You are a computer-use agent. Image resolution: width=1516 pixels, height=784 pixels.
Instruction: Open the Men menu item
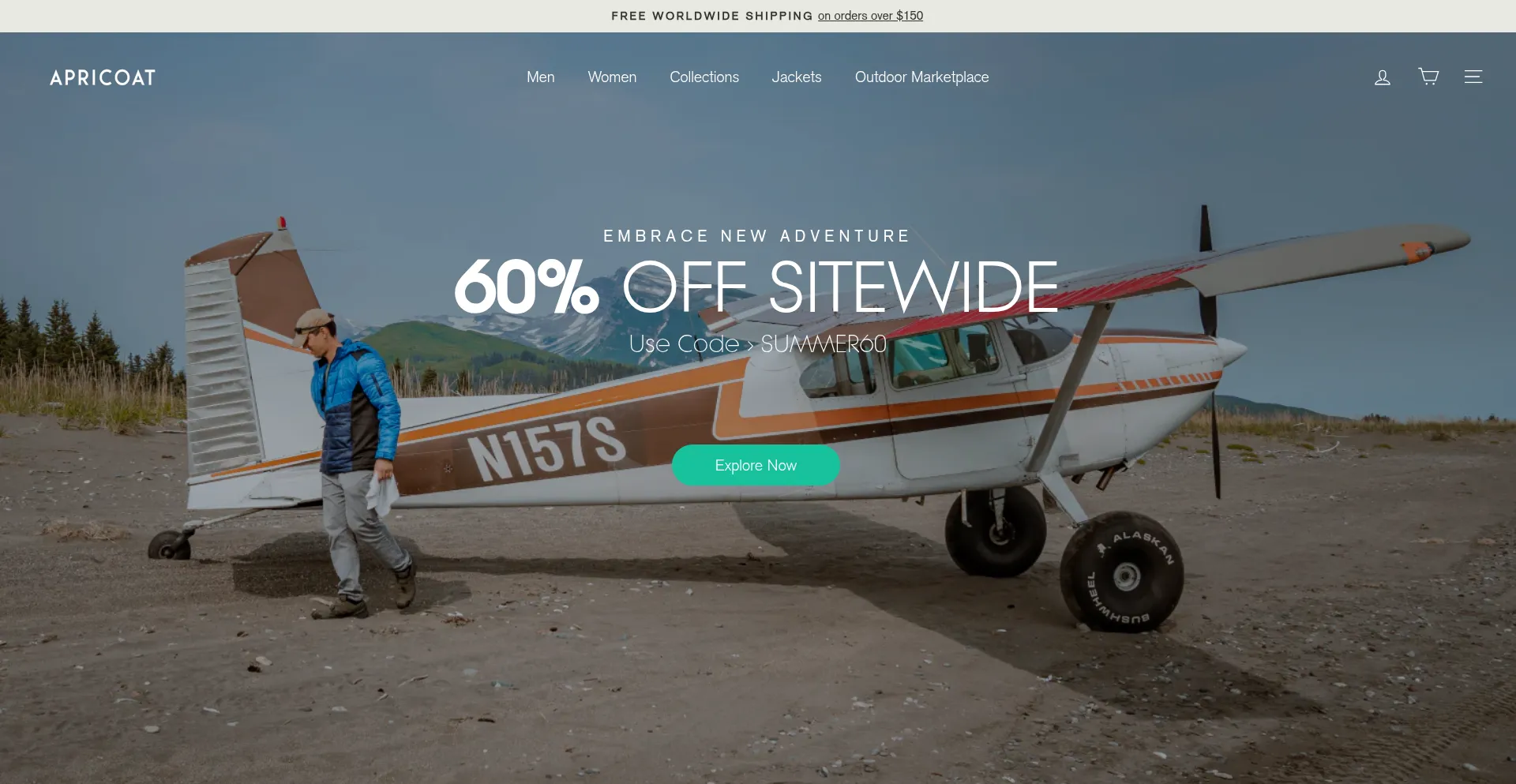pyautogui.click(x=541, y=77)
